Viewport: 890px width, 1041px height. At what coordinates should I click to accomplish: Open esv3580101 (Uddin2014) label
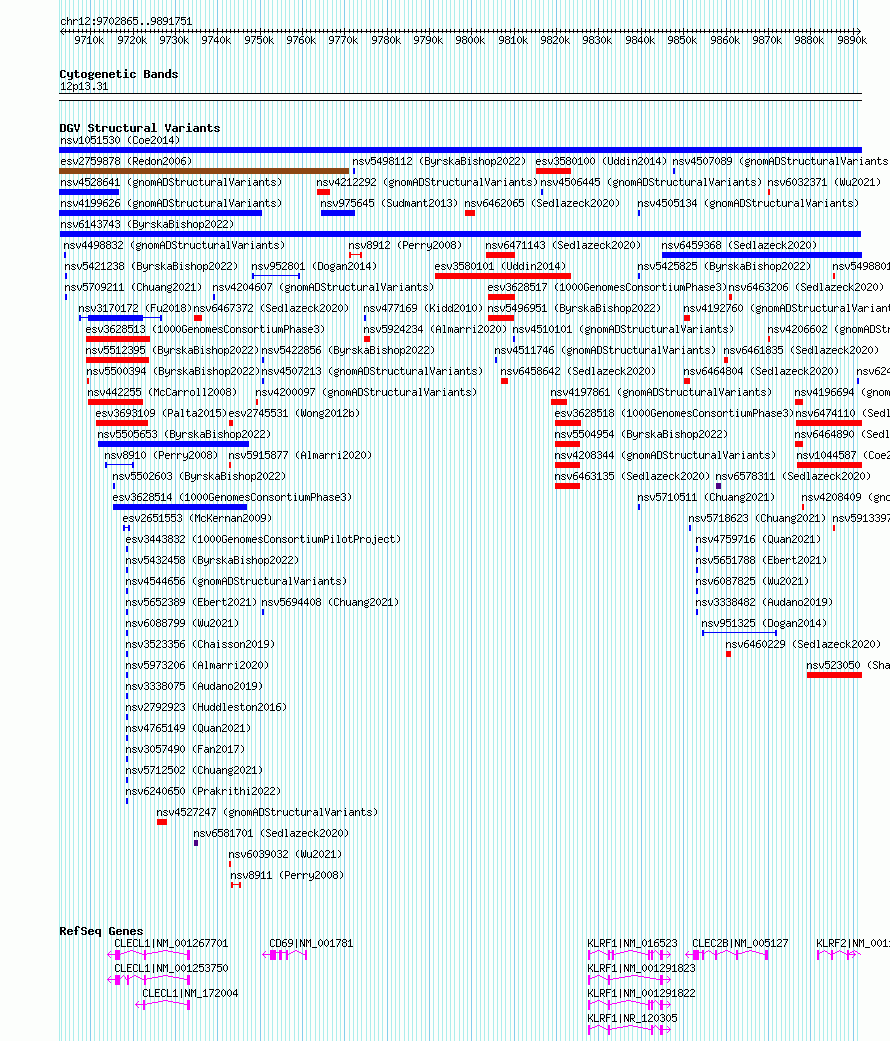coord(500,266)
